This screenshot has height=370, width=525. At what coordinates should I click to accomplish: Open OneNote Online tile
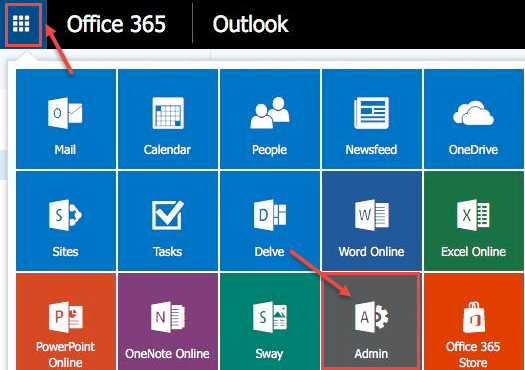pyautogui.click(x=168, y=321)
